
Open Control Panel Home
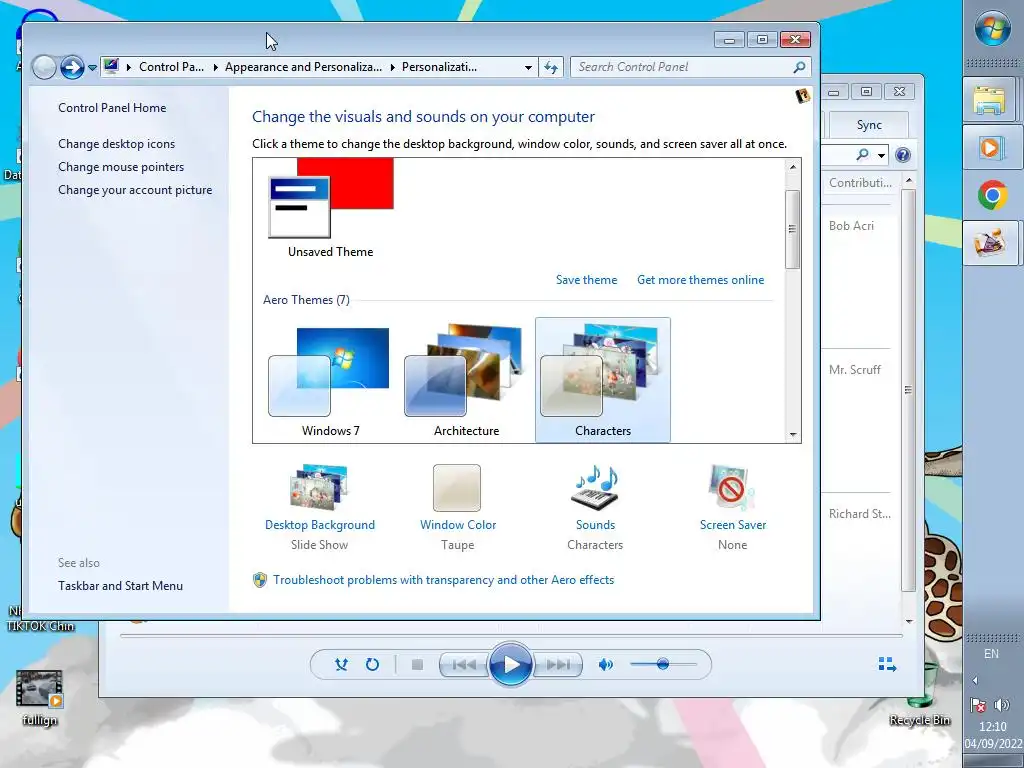(112, 108)
